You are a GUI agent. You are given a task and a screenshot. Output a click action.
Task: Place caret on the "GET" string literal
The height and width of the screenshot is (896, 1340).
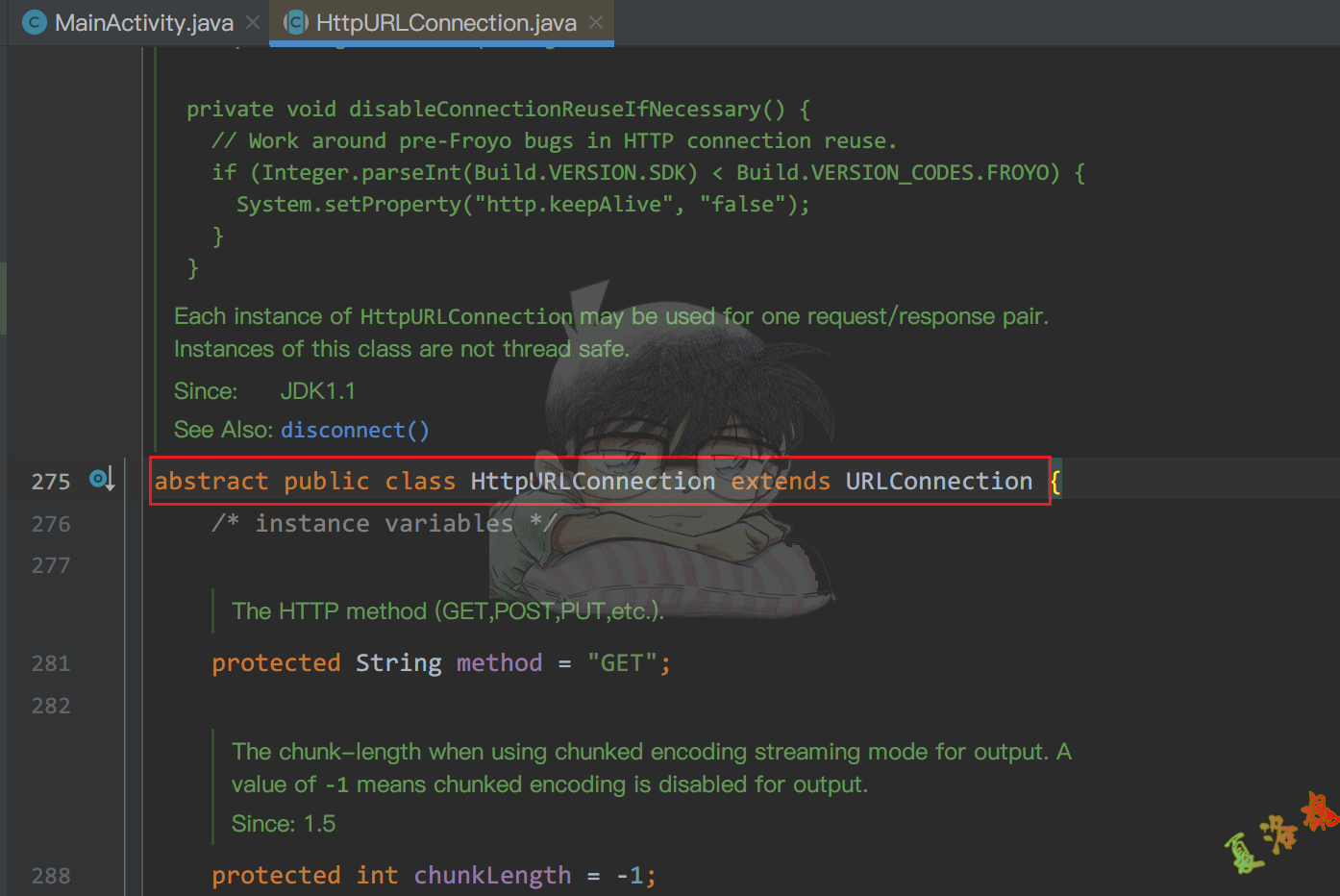click(625, 662)
